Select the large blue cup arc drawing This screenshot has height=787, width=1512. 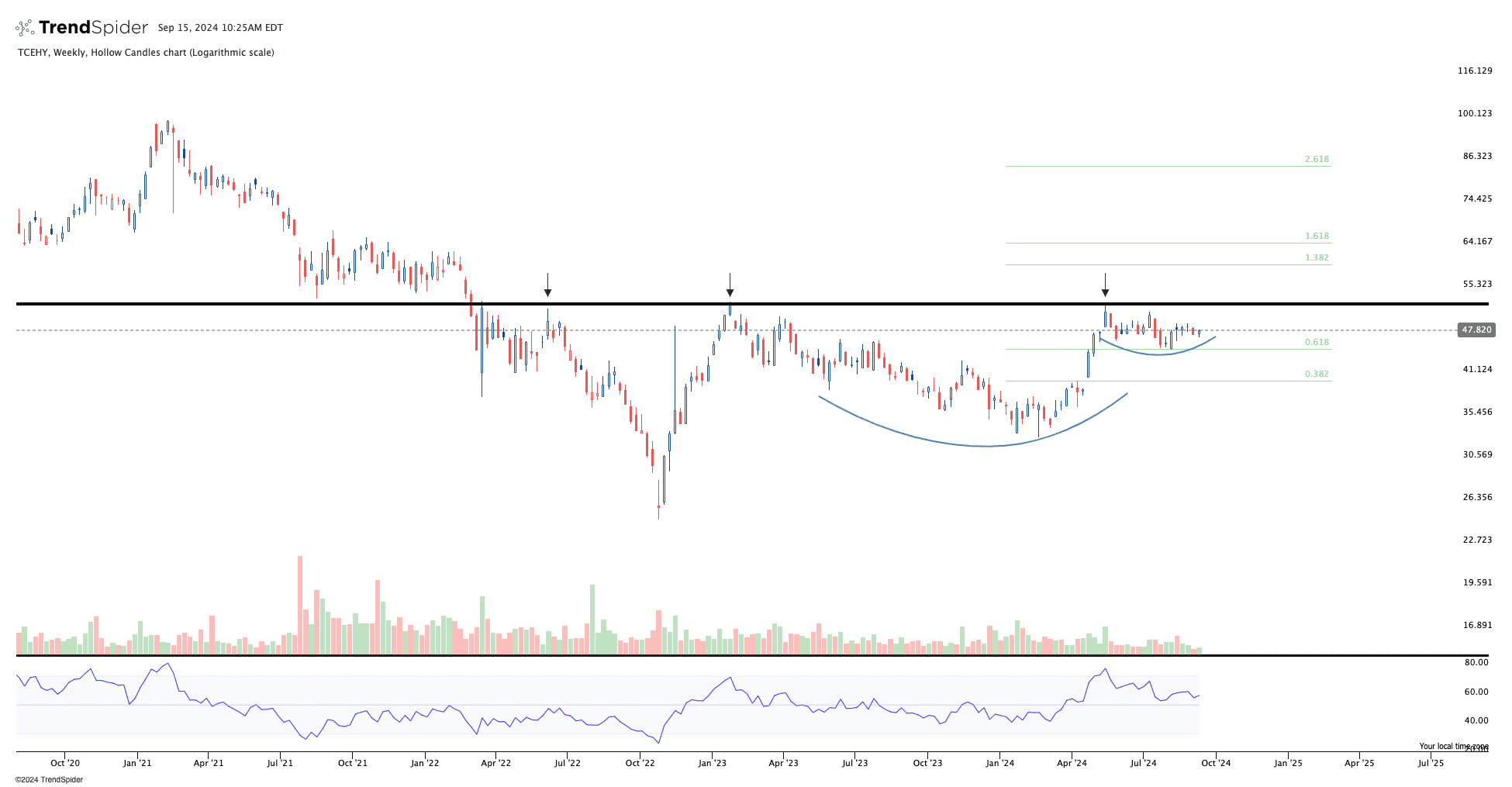[985, 446]
